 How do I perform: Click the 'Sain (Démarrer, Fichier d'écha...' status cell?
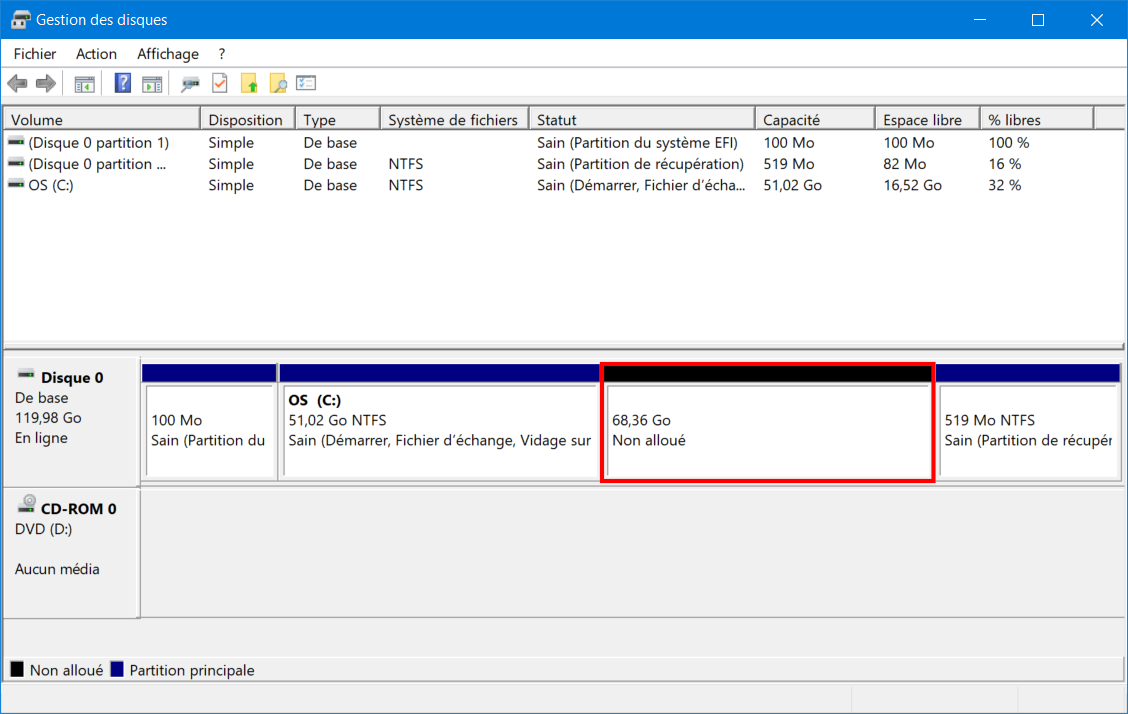(641, 185)
